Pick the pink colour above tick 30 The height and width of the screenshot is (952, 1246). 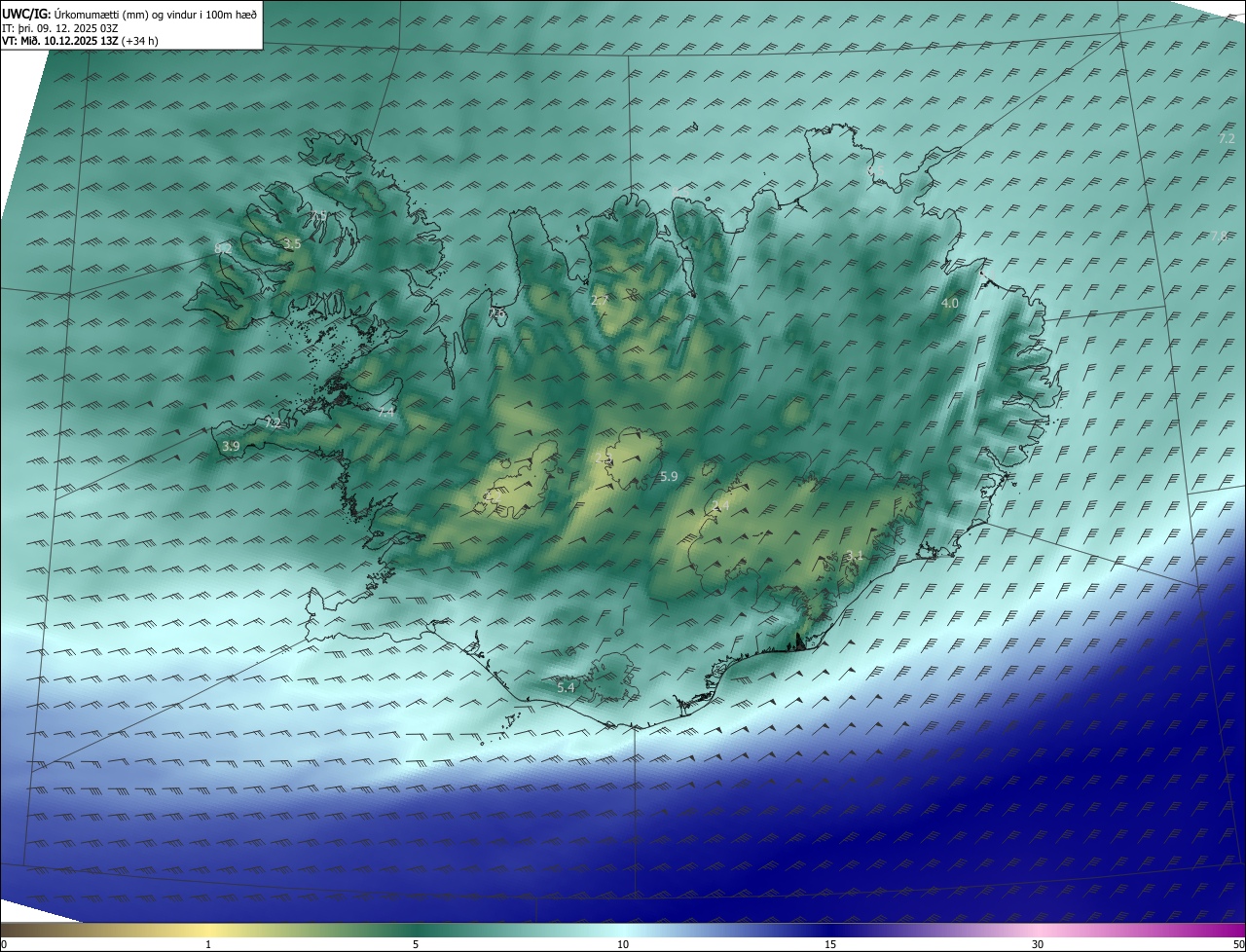(x=1038, y=931)
